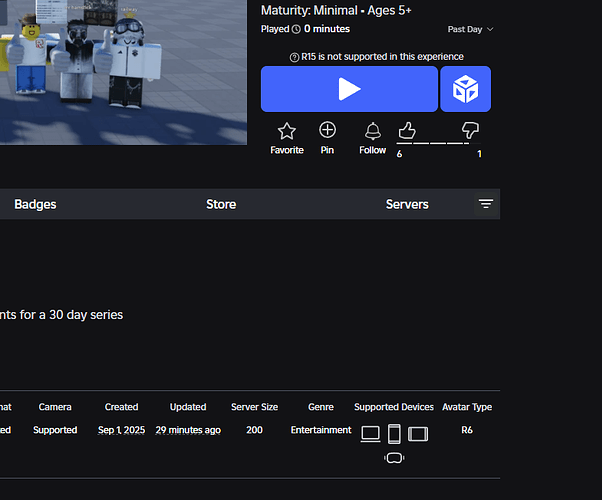
Task: Click the '0 minutes' played time
Action: tap(327, 29)
